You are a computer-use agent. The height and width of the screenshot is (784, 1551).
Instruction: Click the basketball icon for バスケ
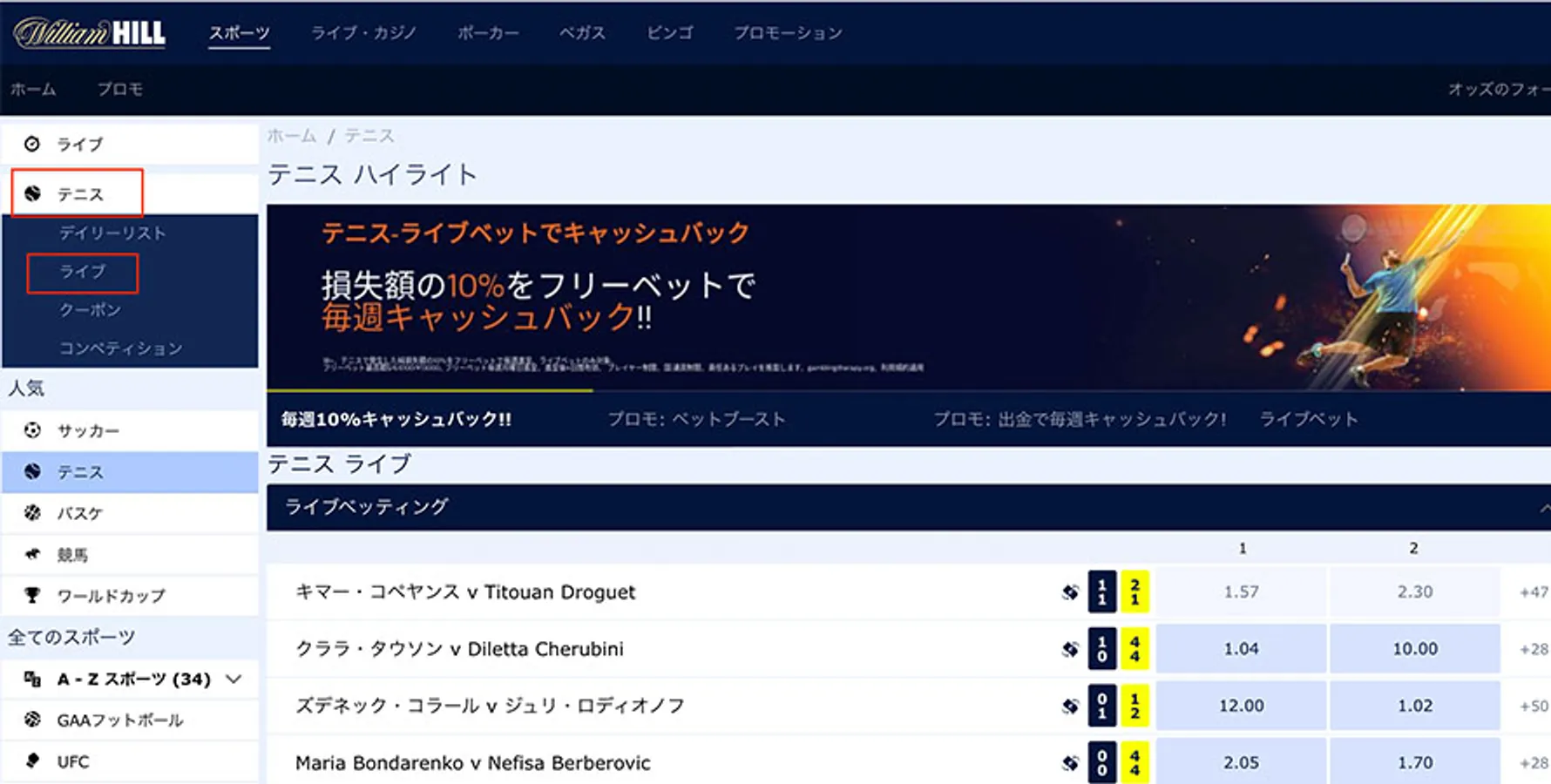coord(32,513)
